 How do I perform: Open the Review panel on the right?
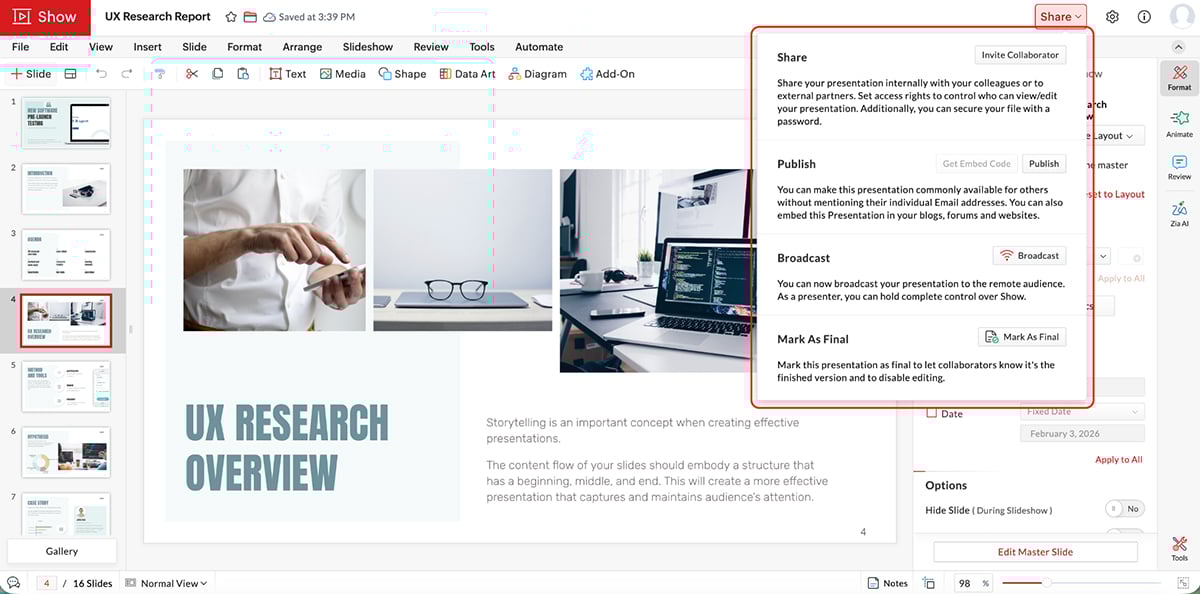[x=1179, y=167]
